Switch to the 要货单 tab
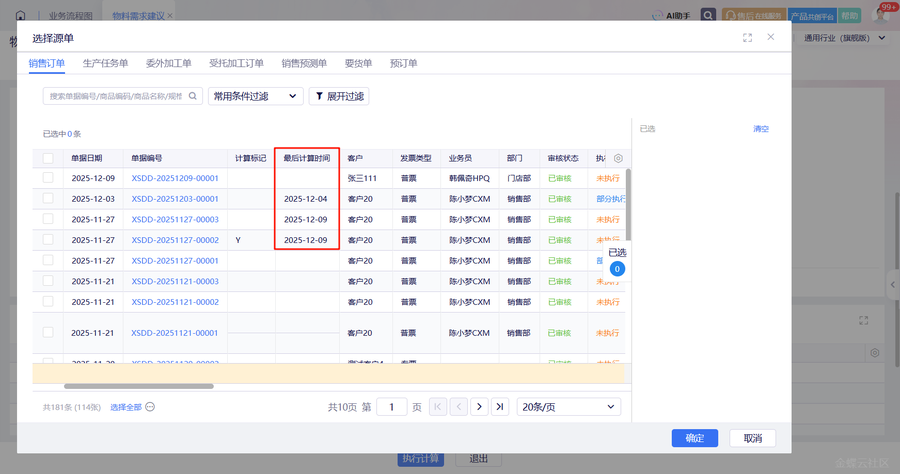The height and width of the screenshot is (474, 900). click(x=358, y=63)
